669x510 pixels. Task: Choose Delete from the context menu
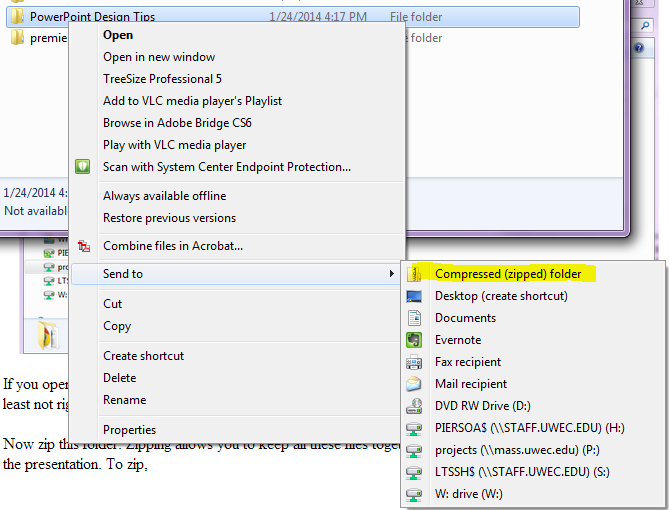pyautogui.click(x=119, y=378)
